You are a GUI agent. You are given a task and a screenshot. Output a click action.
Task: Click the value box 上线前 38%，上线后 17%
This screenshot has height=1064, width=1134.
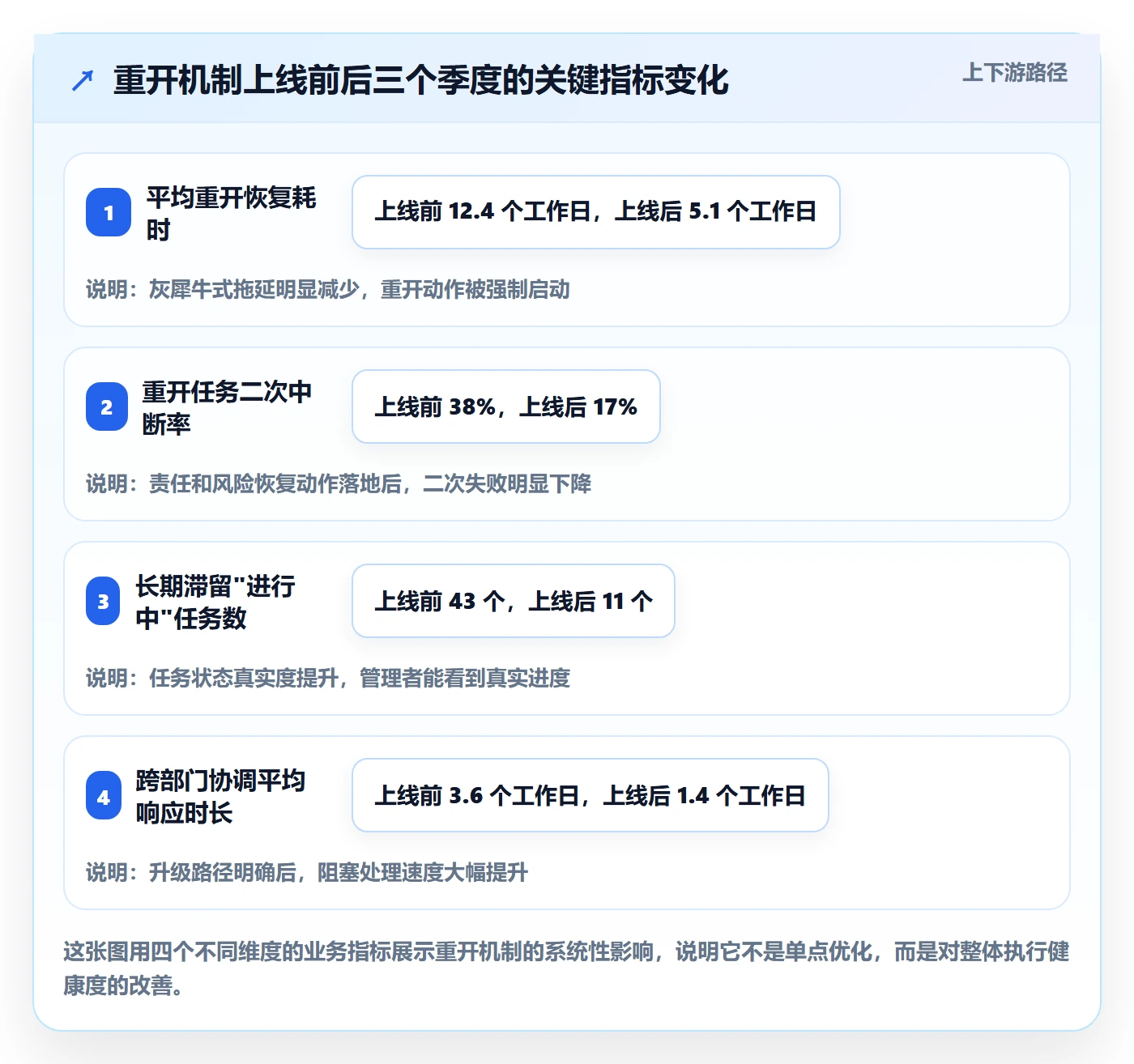tap(506, 406)
